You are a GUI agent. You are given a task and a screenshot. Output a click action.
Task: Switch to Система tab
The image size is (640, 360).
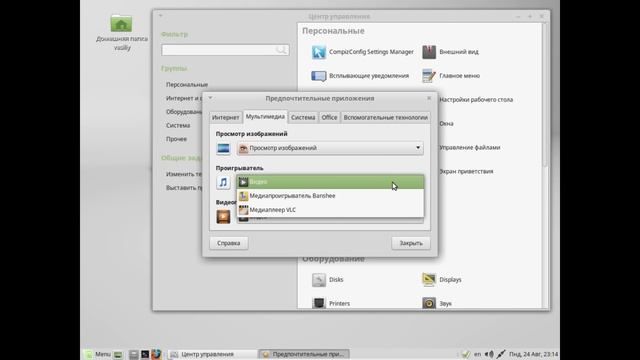click(x=303, y=118)
